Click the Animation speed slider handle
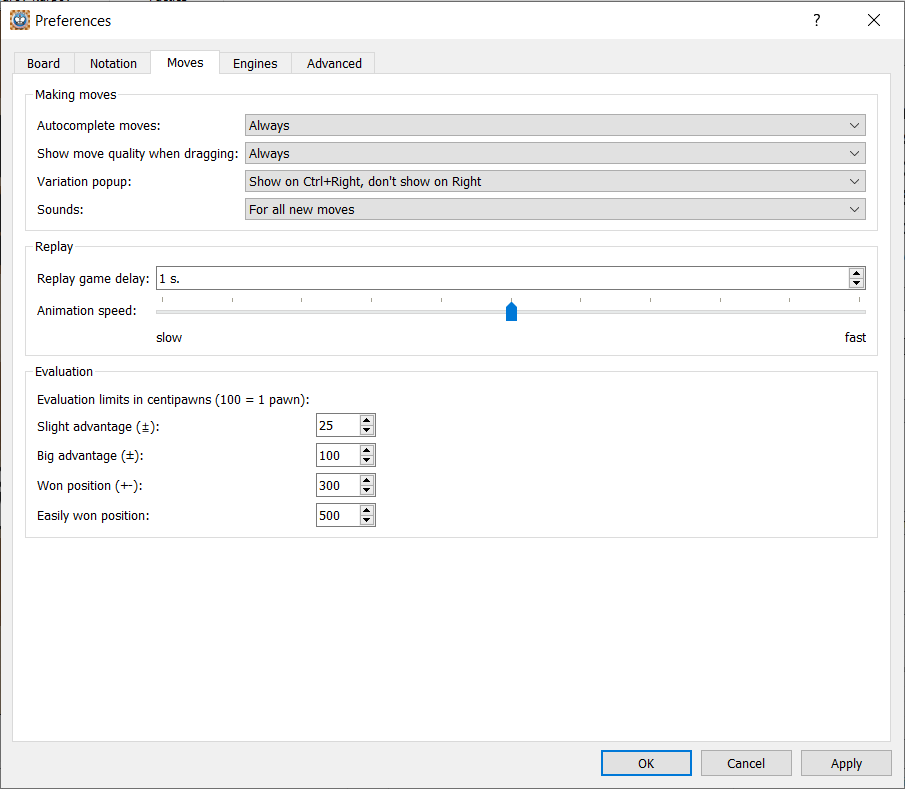The image size is (905, 789). (x=511, y=312)
